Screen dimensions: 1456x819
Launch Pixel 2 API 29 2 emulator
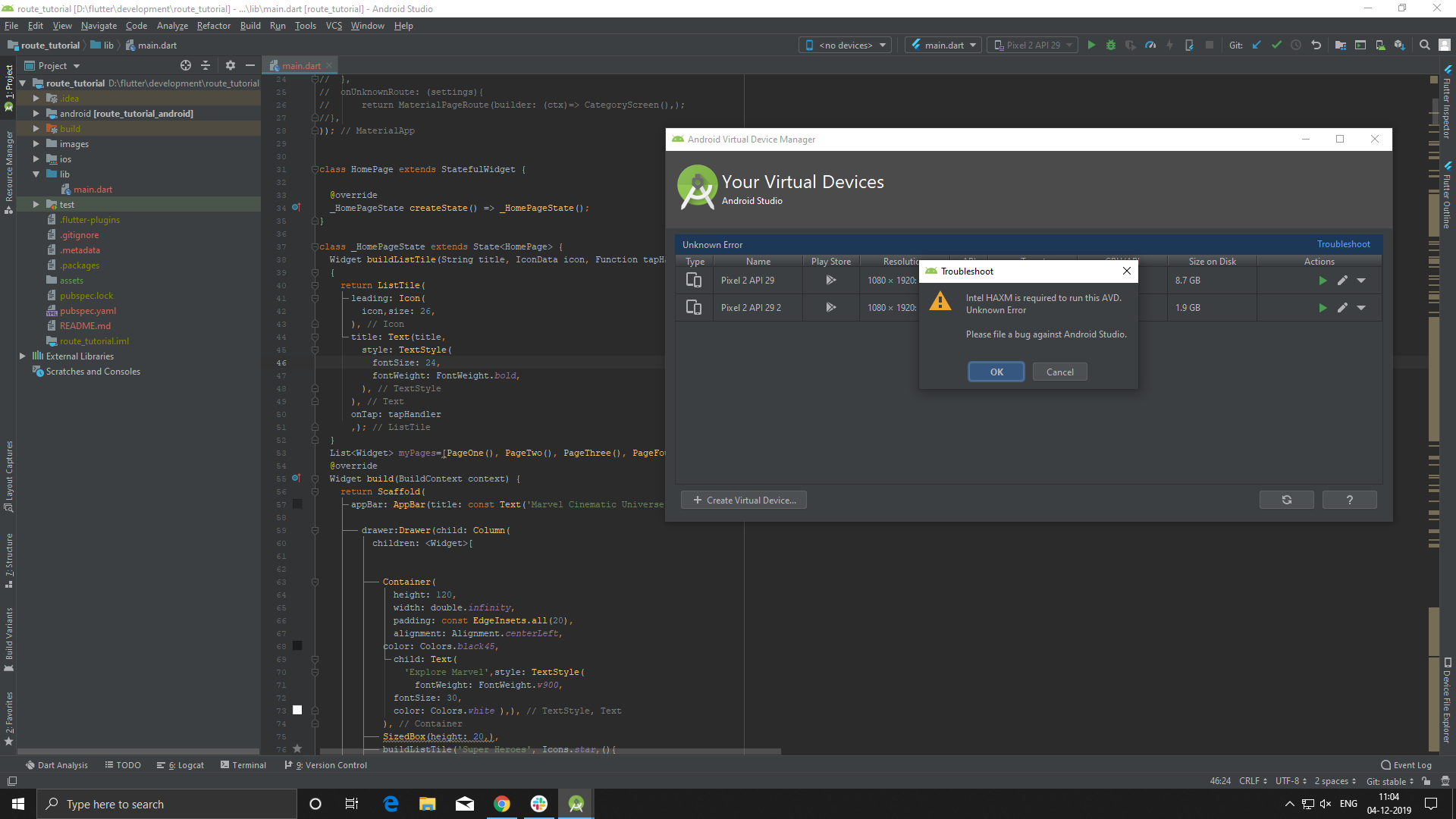1323,308
